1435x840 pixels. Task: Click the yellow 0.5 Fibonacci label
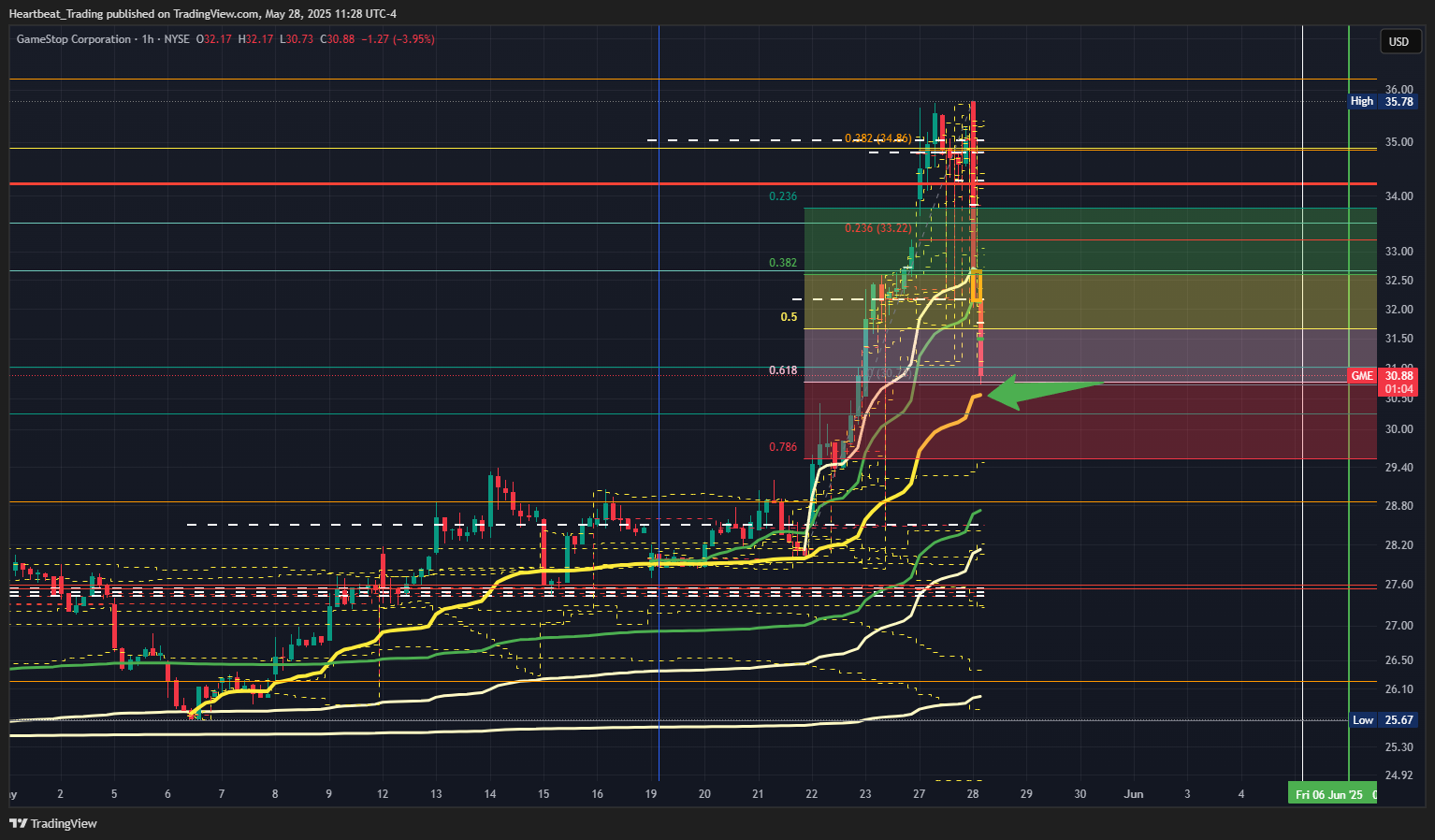[x=789, y=317]
